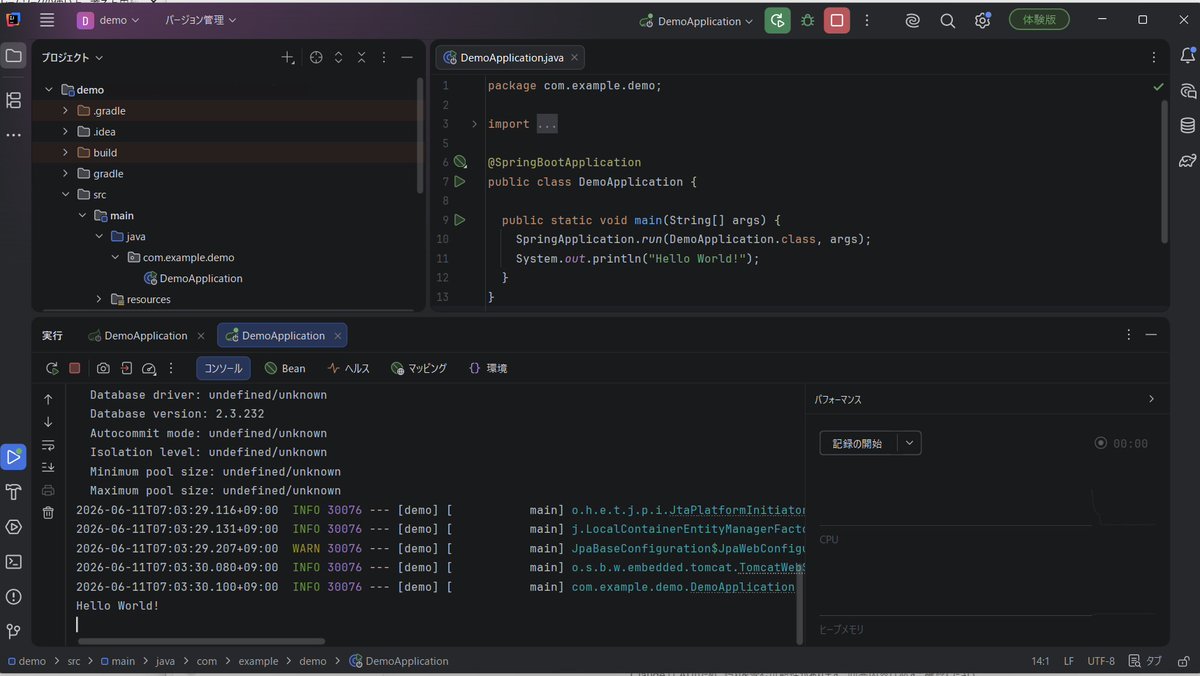Toggle scroll to end of console

pos(48,467)
